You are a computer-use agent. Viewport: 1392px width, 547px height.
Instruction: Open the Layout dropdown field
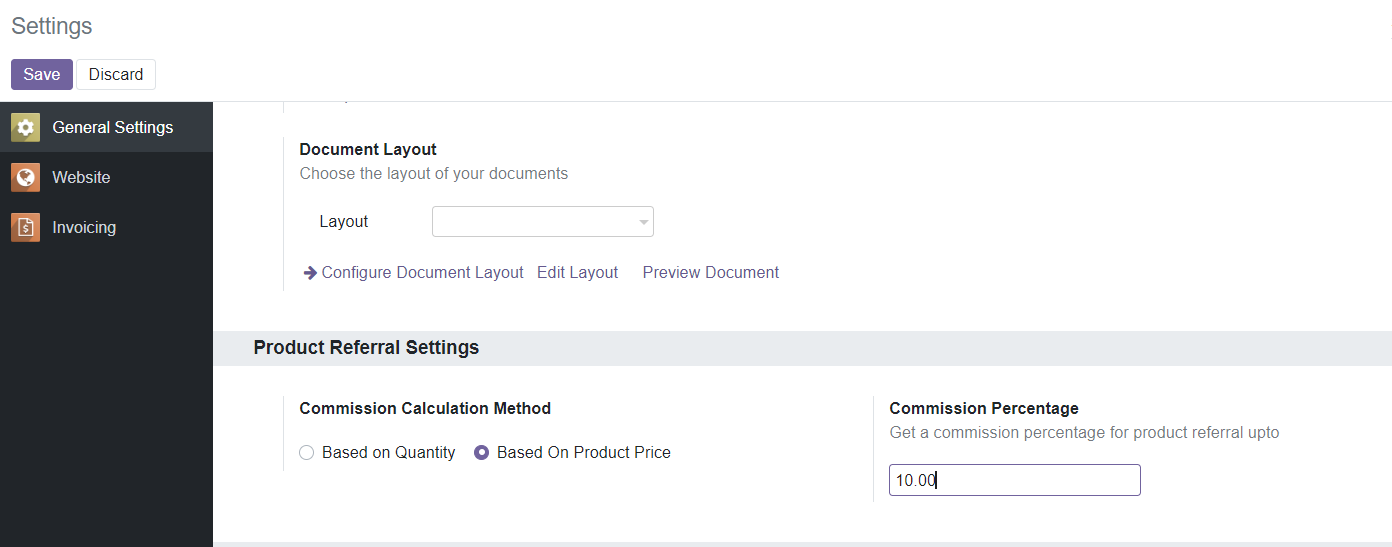click(543, 222)
